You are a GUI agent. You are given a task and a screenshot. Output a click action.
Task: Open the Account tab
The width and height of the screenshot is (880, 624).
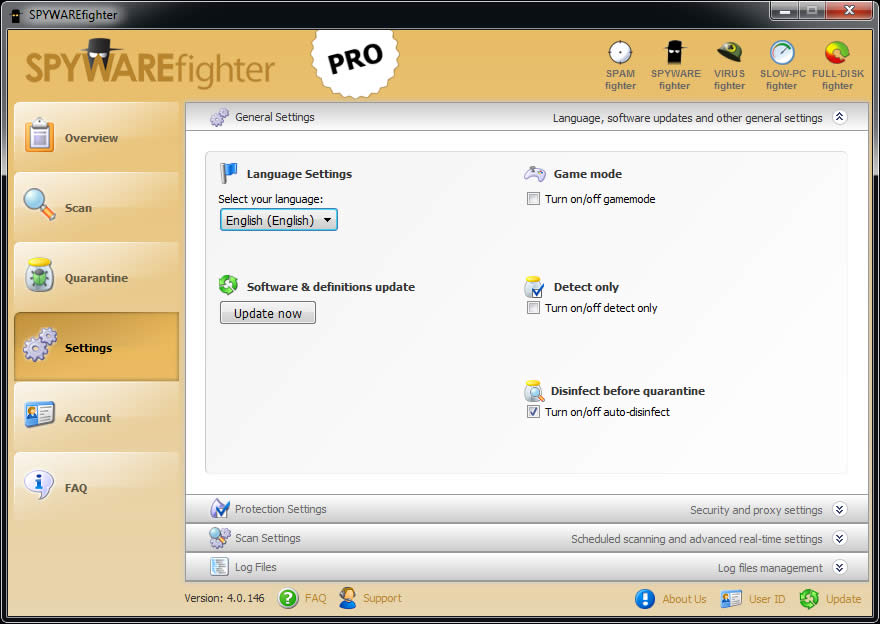(x=97, y=417)
